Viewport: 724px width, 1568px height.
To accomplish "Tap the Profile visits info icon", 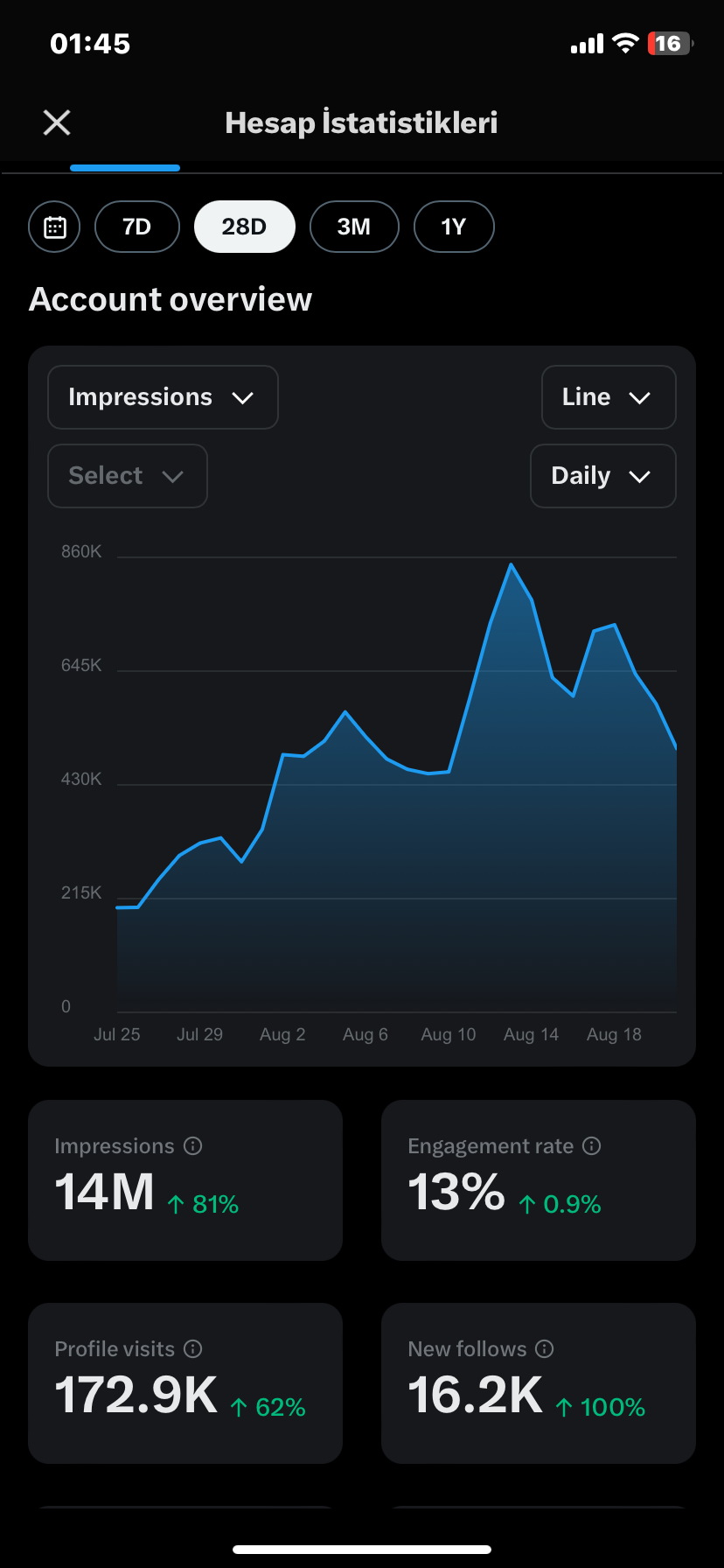I will coord(193,1348).
